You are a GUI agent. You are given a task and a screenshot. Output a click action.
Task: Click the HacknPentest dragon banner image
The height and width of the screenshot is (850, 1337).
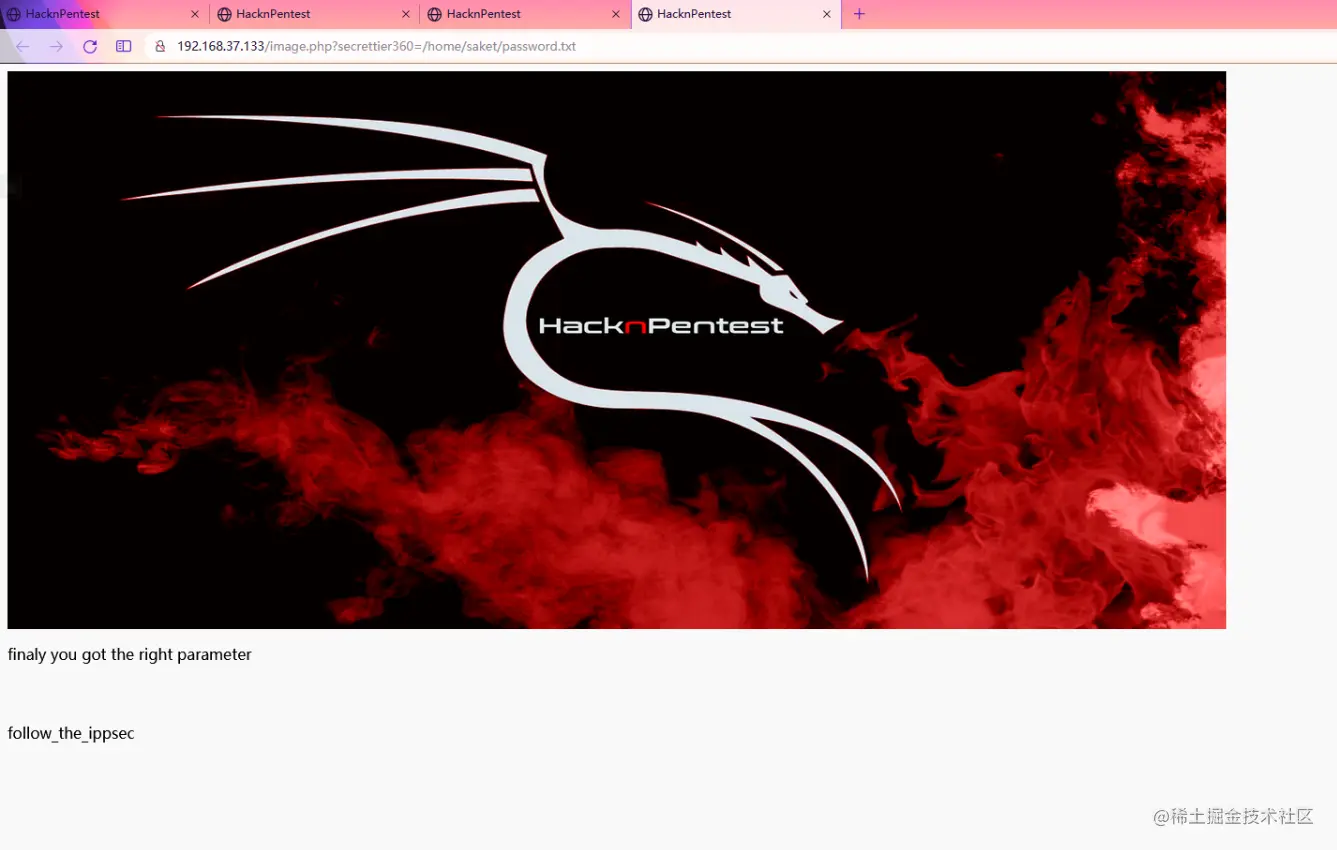pos(616,350)
